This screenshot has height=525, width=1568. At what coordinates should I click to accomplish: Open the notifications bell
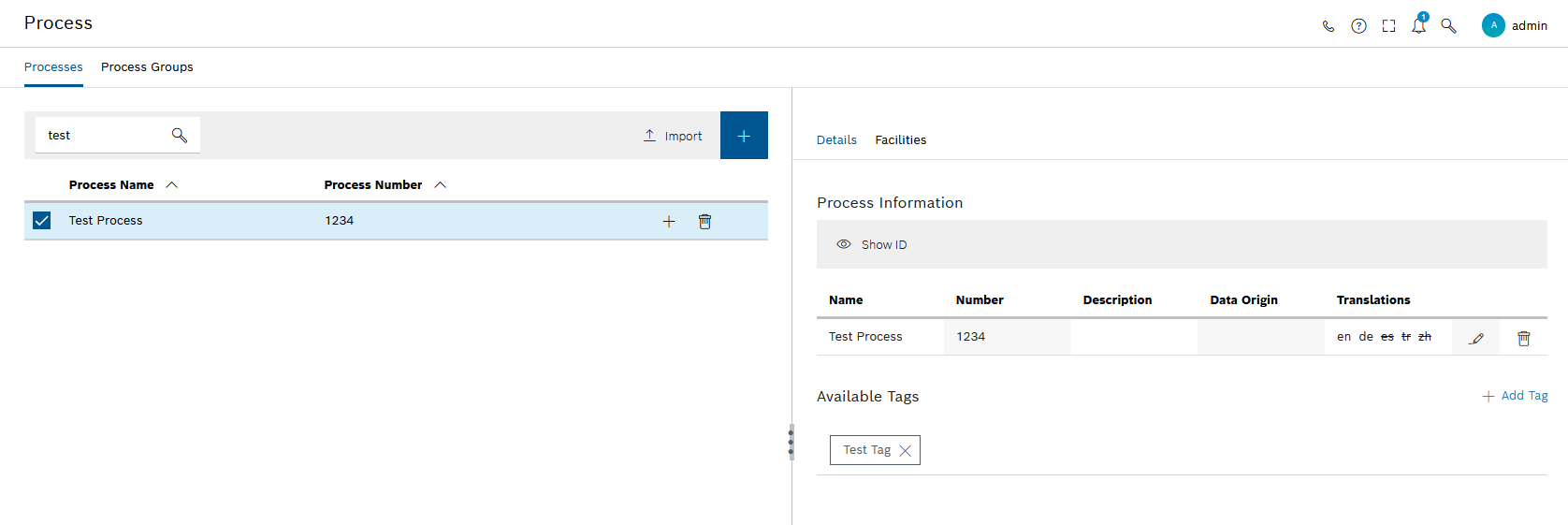point(1418,26)
